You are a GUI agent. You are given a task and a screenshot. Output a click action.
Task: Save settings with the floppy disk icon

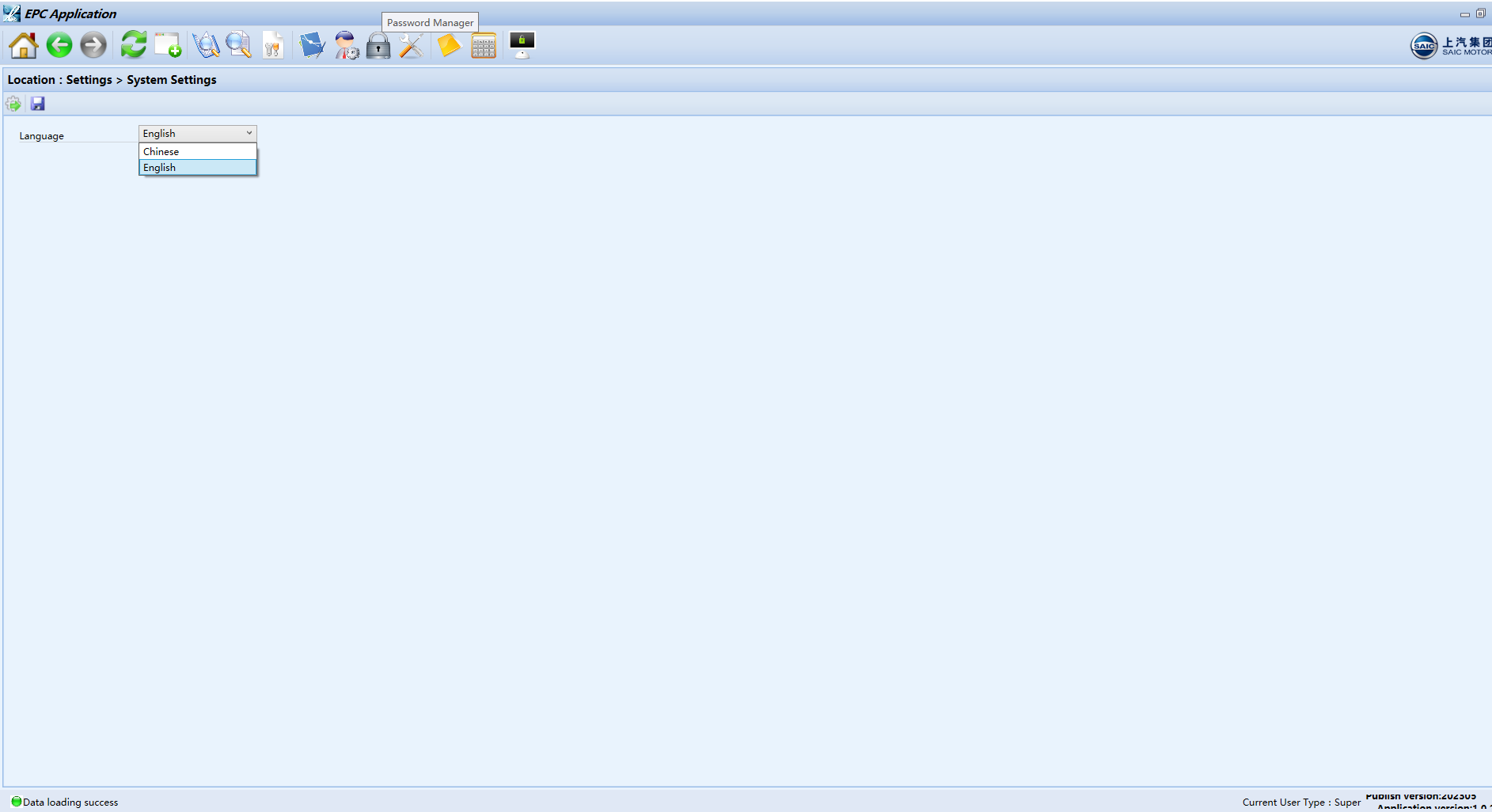[37, 104]
